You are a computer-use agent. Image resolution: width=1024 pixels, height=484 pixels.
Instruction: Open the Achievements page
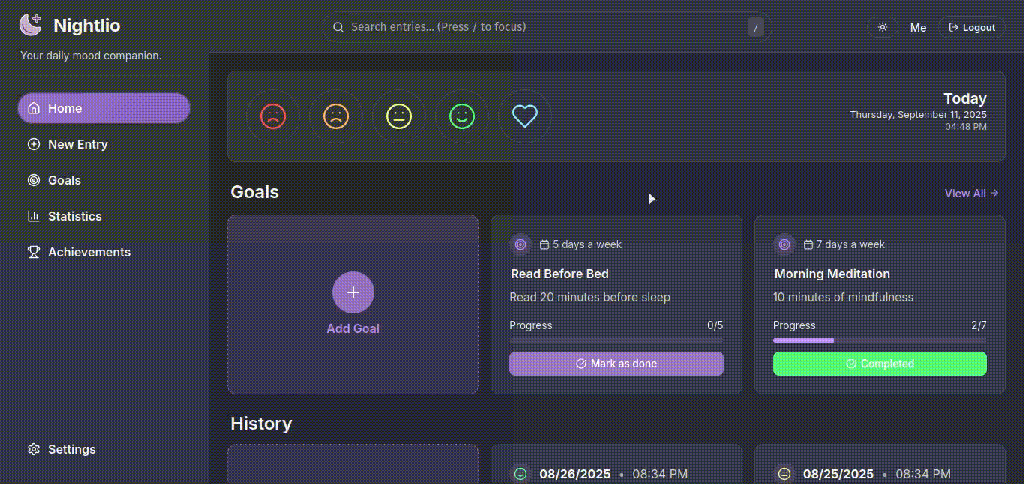pyautogui.click(x=88, y=252)
